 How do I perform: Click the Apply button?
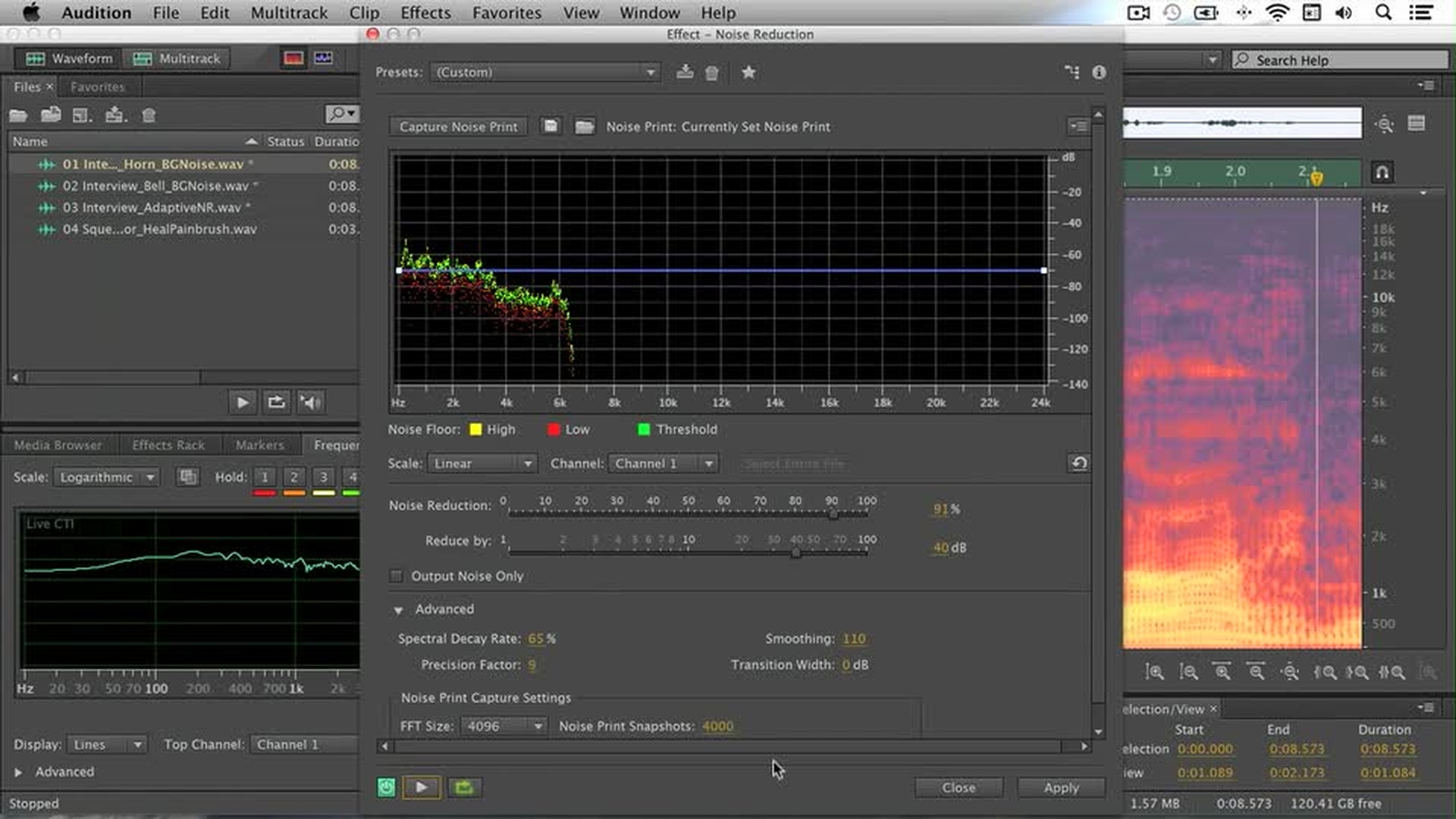(1061, 787)
